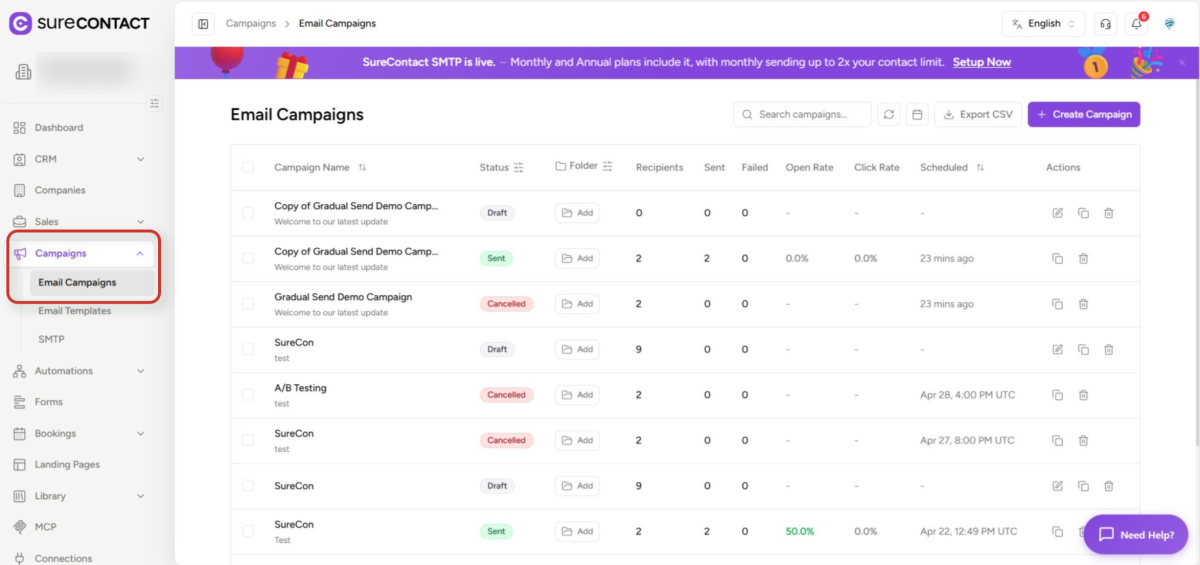Add folder to Gradual Send Demo Campaign
The image size is (1200, 565).
pyautogui.click(x=577, y=304)
